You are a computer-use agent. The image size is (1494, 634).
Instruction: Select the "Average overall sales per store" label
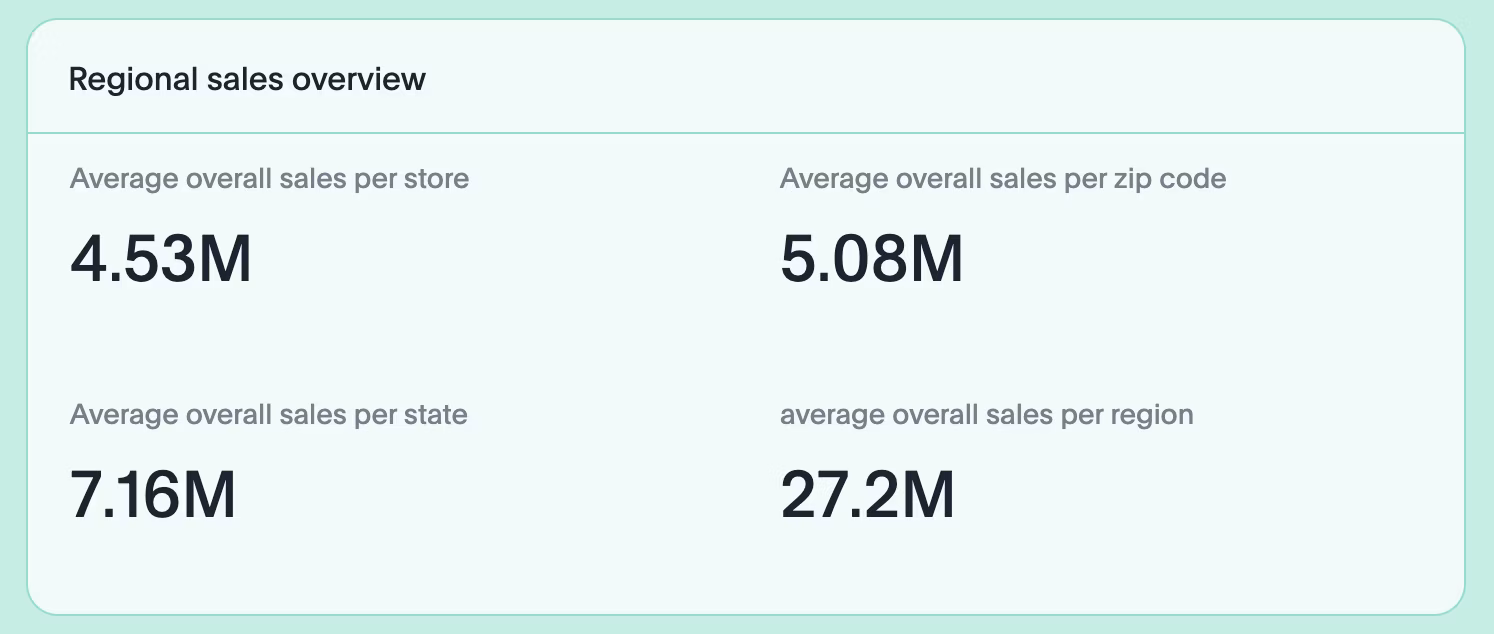[269, 179]
